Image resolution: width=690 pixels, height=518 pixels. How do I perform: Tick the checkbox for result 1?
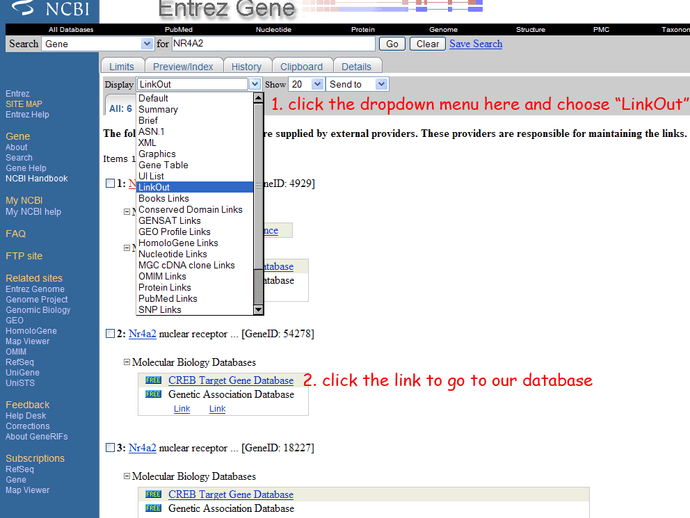[110, 183]
